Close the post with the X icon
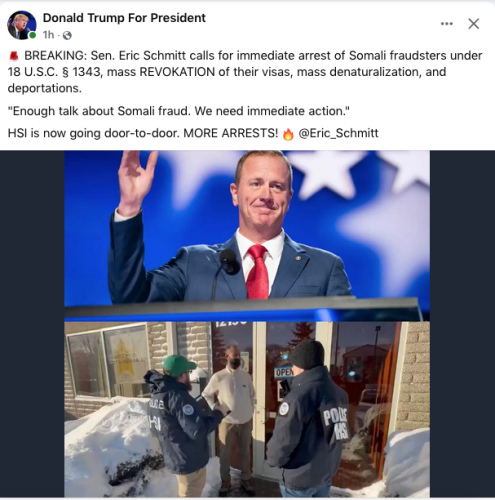495x500 pixels. [473, 24]
